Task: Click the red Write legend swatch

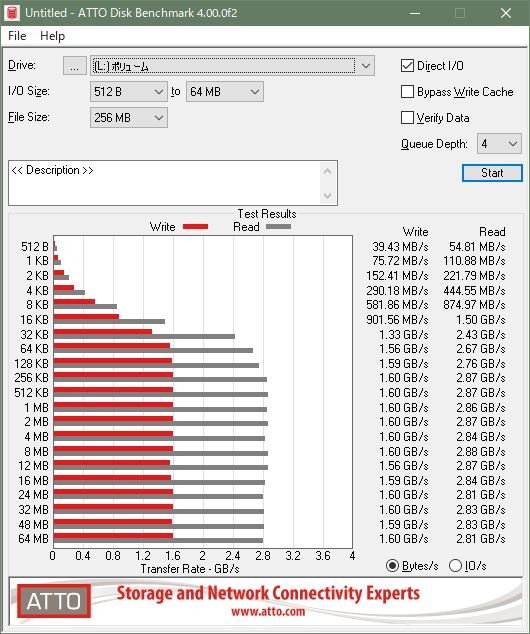Action: pos(195,227)
